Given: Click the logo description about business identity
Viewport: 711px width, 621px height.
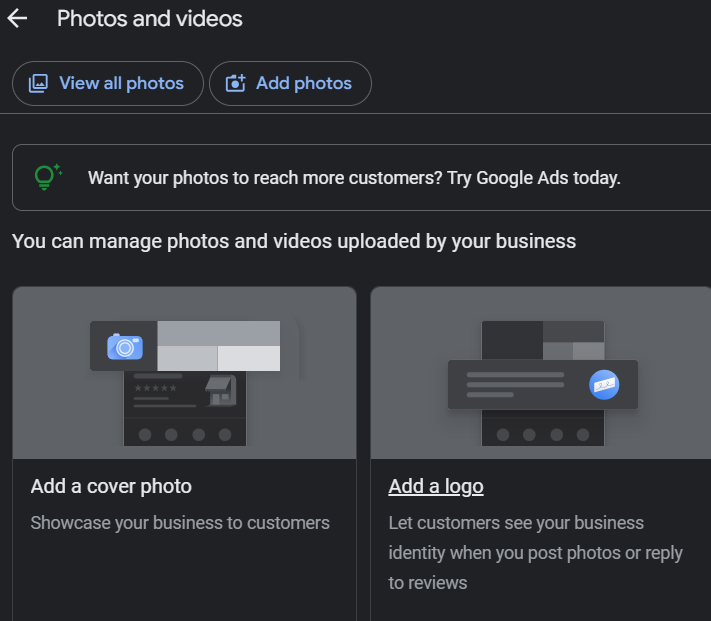Looking at the screenshot, I should click(x=536, y=553).
